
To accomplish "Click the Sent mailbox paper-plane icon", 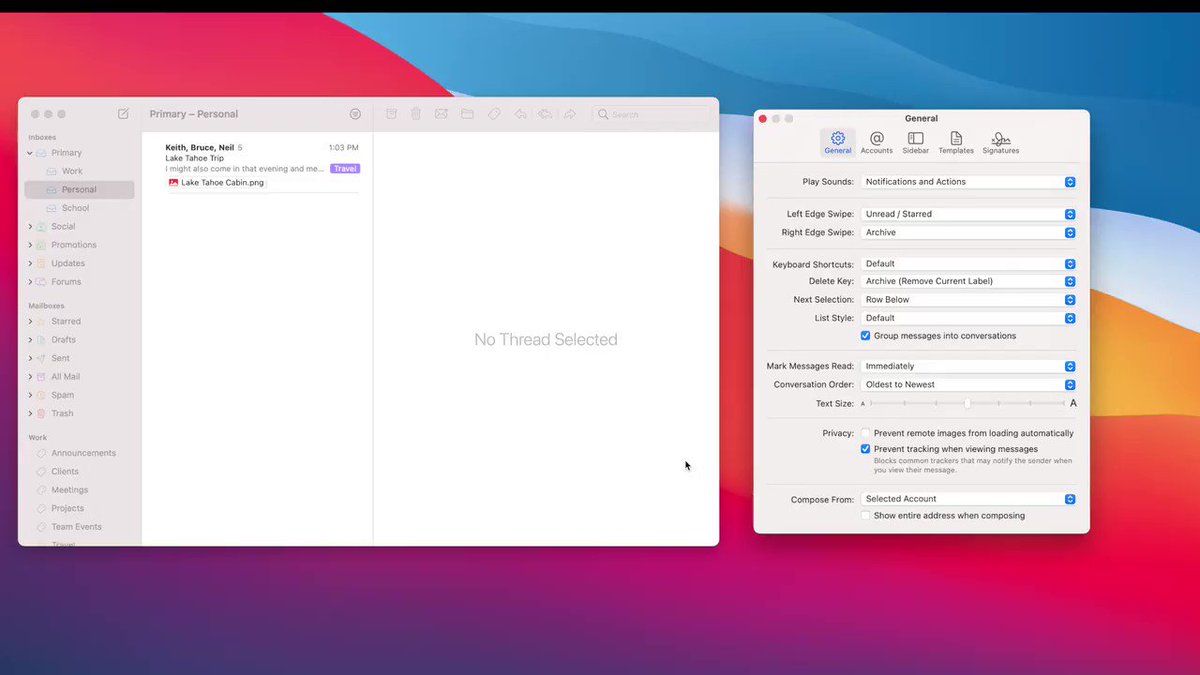I will point(42,358).
